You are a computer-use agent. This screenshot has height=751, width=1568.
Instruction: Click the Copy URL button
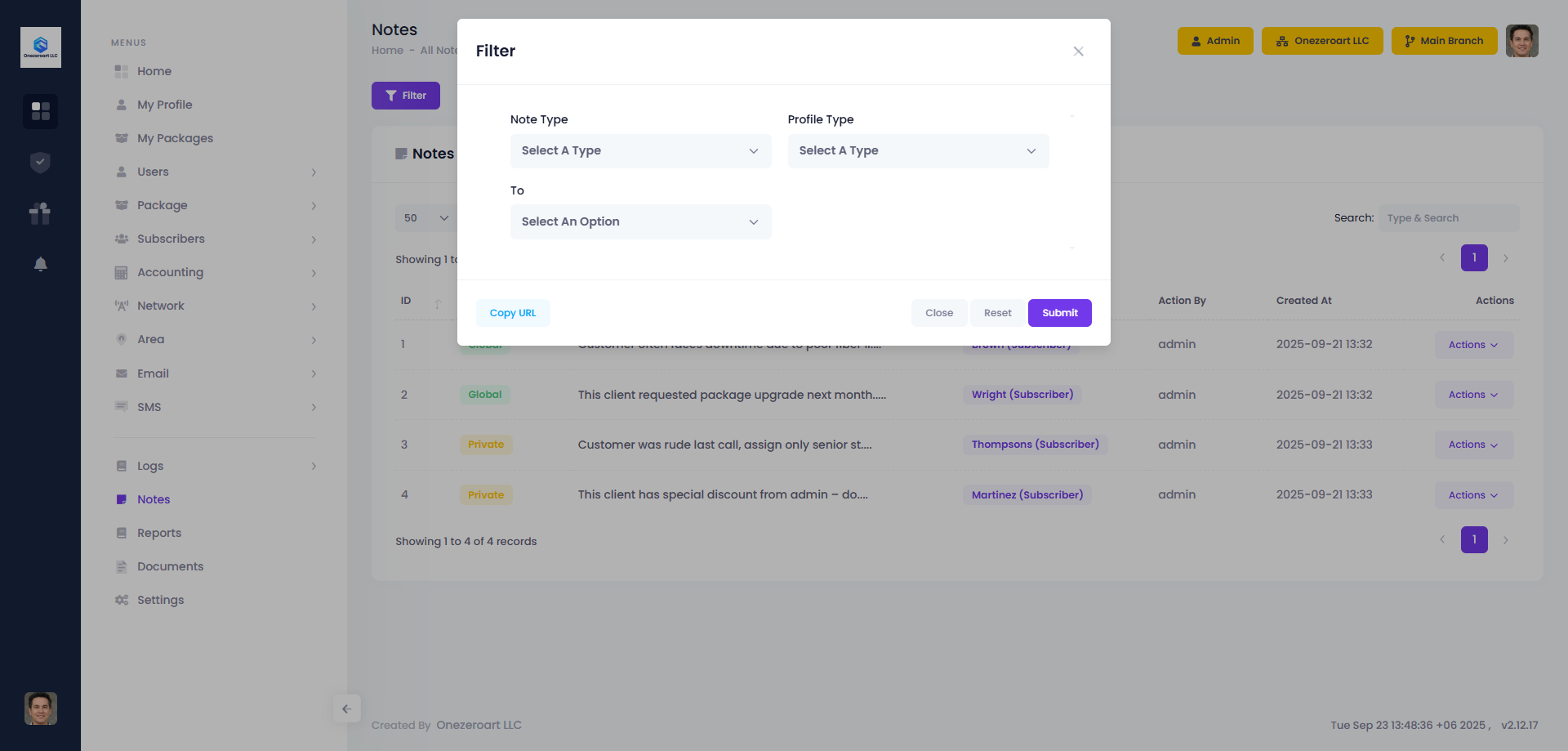(513, 313)
